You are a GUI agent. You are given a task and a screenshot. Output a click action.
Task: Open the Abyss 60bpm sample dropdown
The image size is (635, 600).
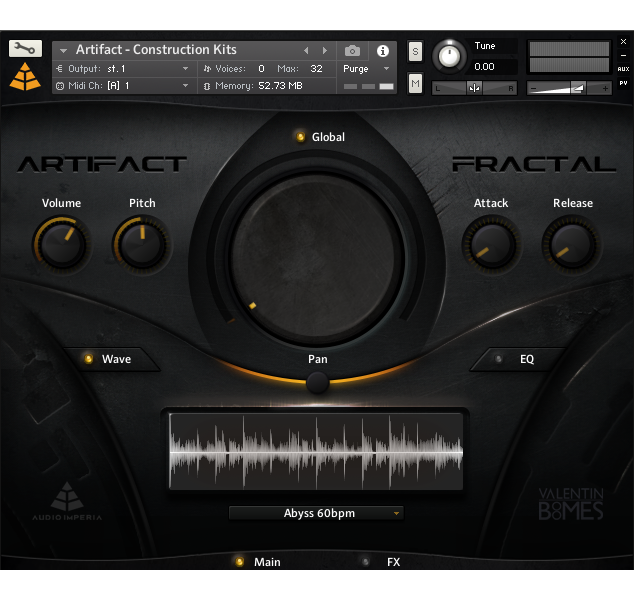tap(317, 513)
